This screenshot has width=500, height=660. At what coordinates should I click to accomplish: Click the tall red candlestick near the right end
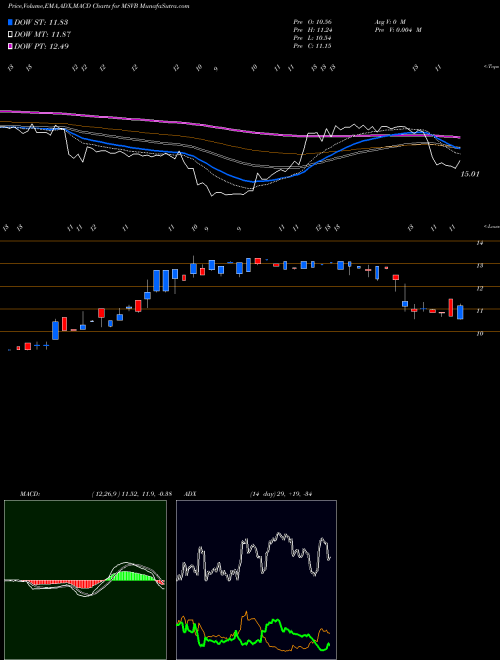tap(451, 308)
